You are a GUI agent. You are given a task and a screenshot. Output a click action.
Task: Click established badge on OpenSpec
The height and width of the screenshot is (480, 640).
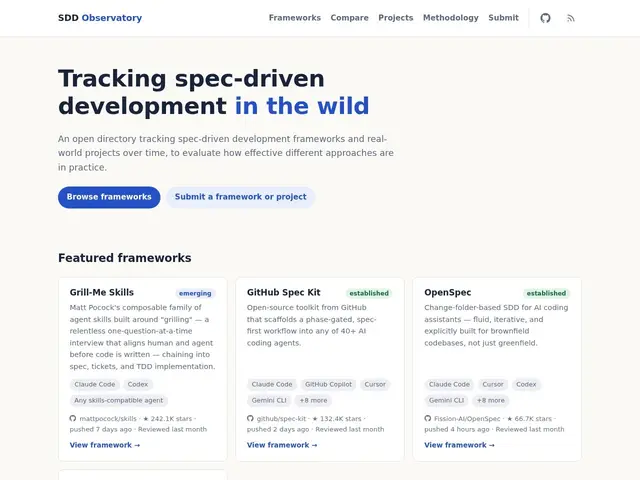pos(546,293)
